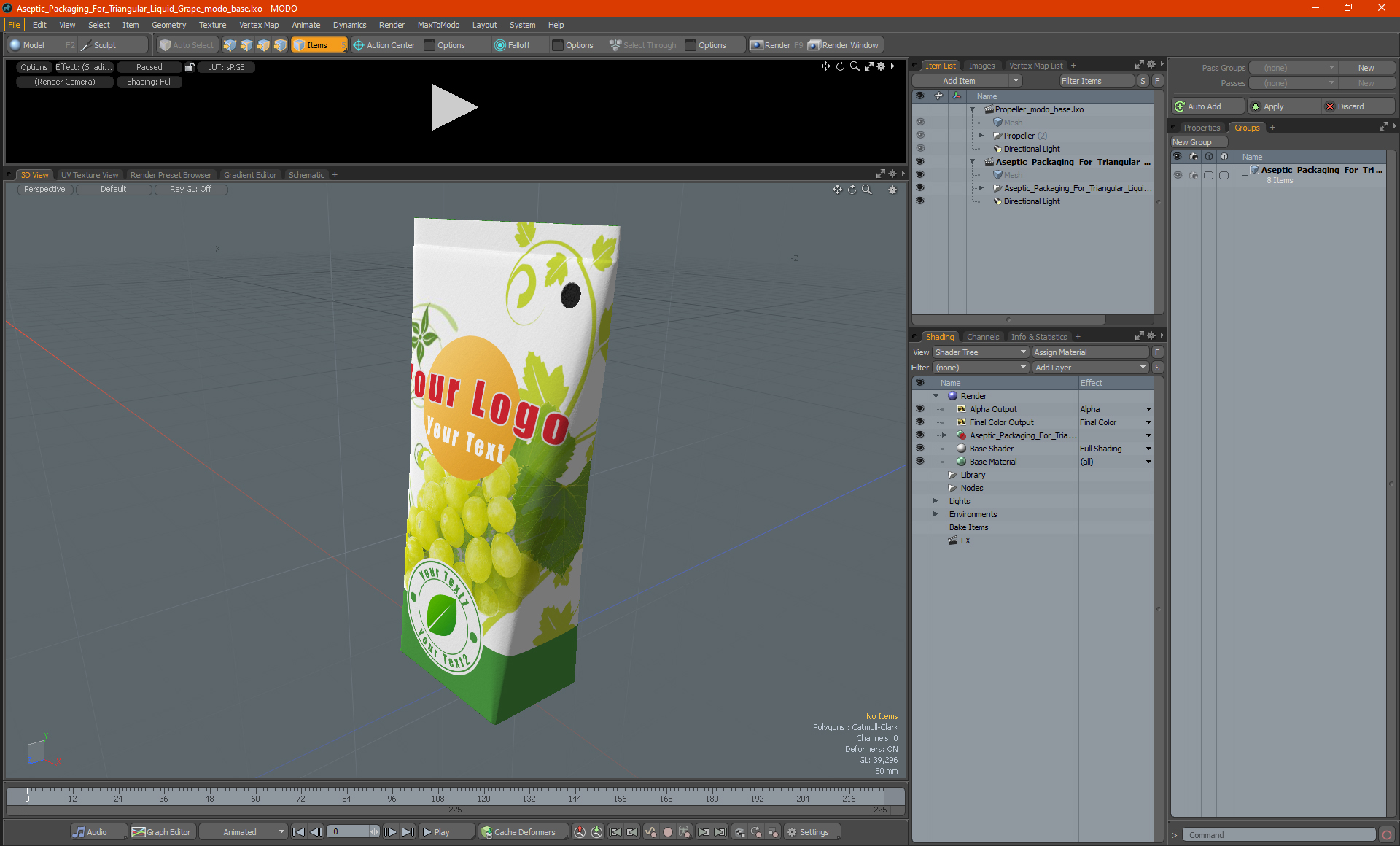
Task: Click viewport zoom magnifier icon
Action: click(x=867, y=190)
